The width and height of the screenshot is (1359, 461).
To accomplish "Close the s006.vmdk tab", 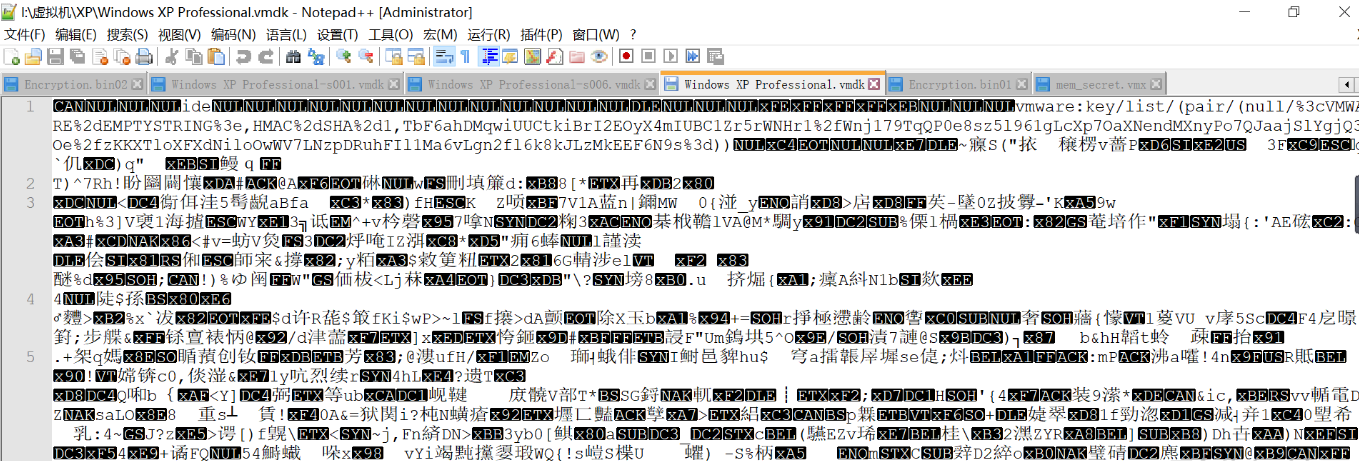I will (649, 85).
